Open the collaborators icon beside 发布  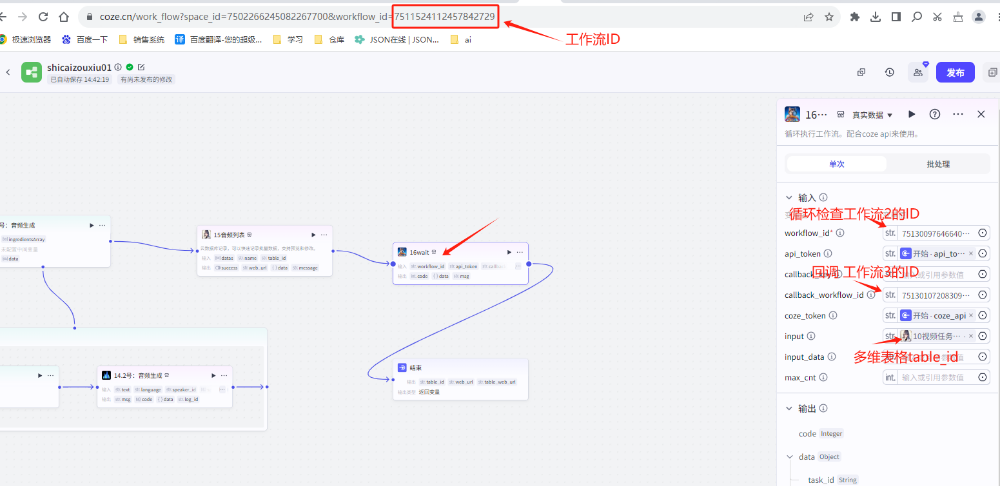(917, 72)
